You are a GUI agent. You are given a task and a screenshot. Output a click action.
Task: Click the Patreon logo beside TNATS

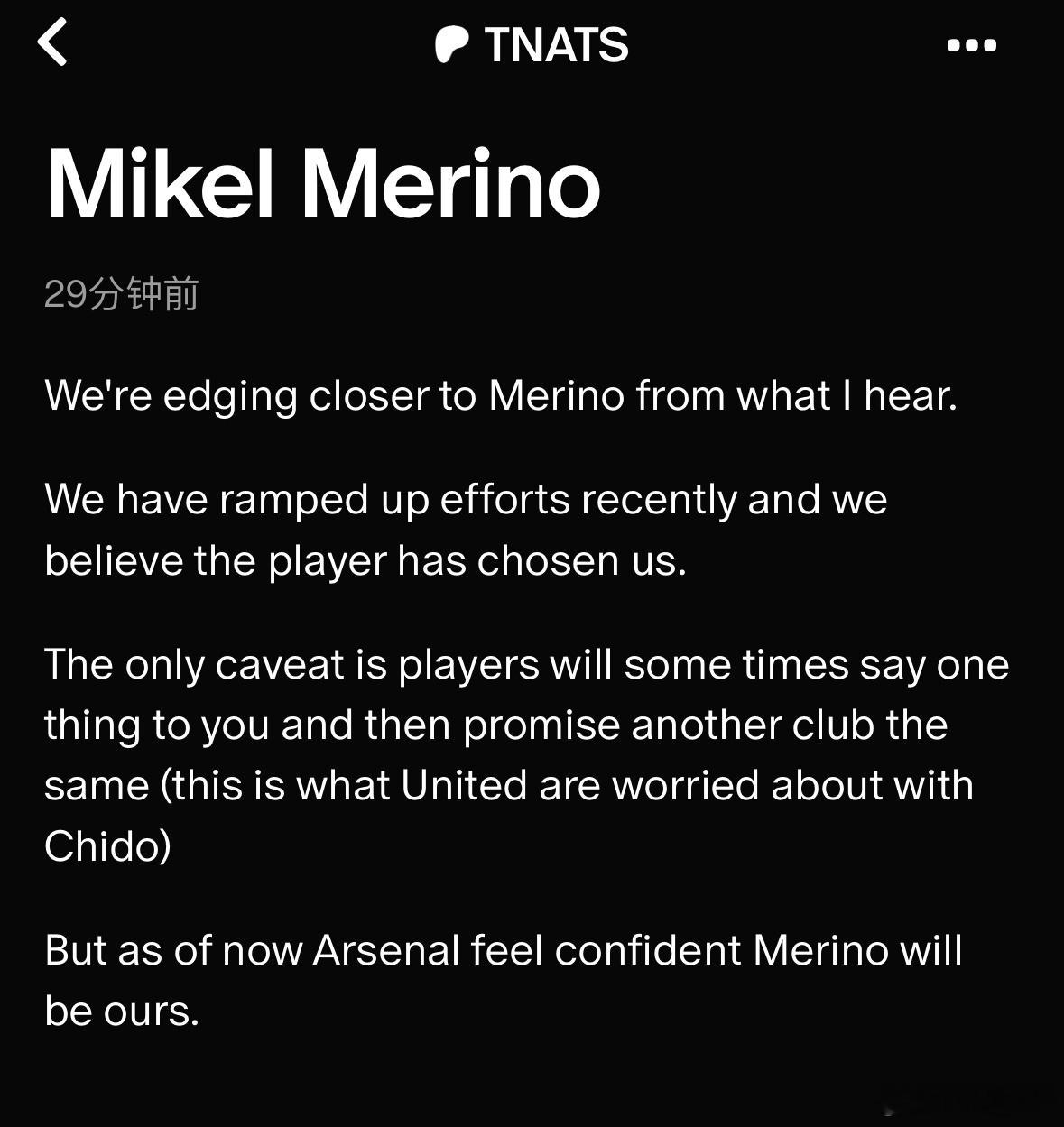point(452,45)
